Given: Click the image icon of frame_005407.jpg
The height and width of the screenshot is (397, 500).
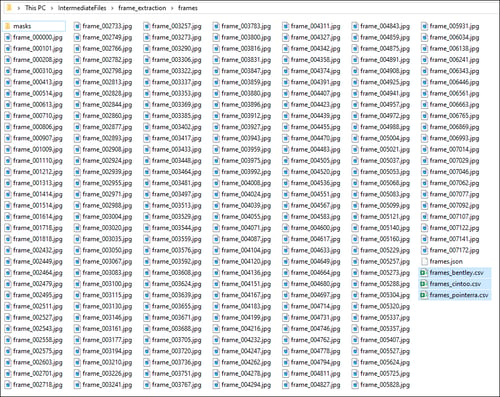Looking at the screenshot, I should [355, 340].
